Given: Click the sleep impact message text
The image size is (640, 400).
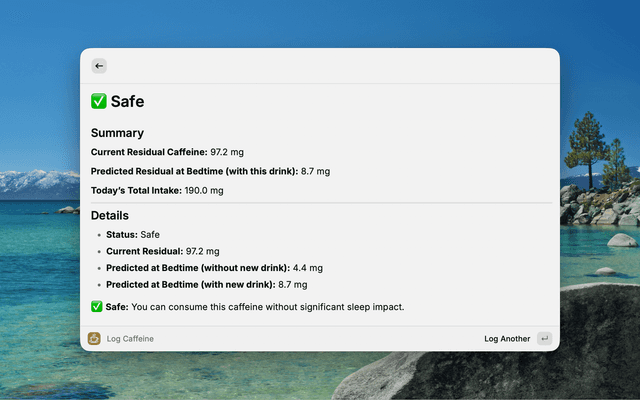Looking at the screenshot, I should [x=267, y=307].
